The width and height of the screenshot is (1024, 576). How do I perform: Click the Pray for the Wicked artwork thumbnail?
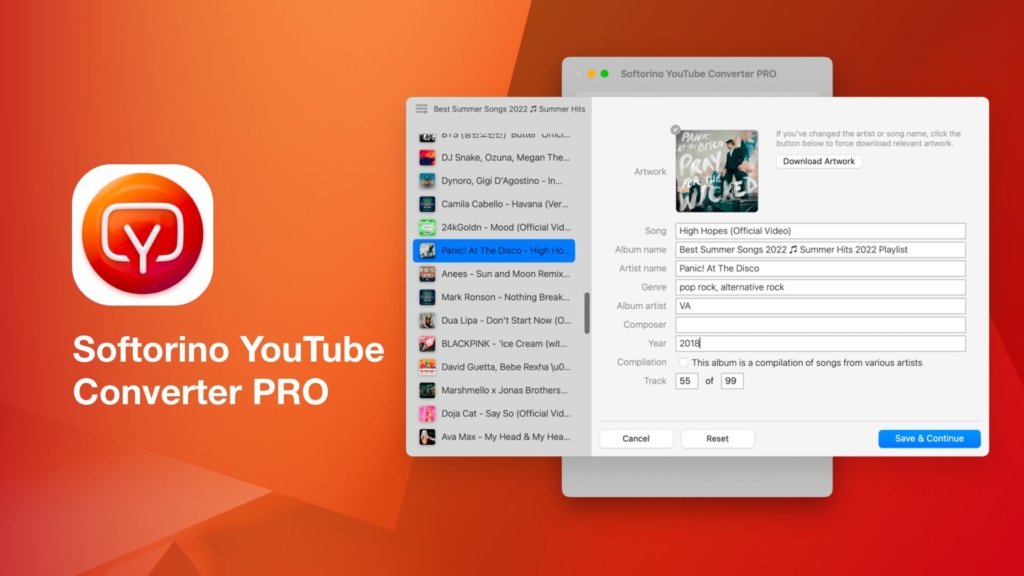click(x=716, y=171)
